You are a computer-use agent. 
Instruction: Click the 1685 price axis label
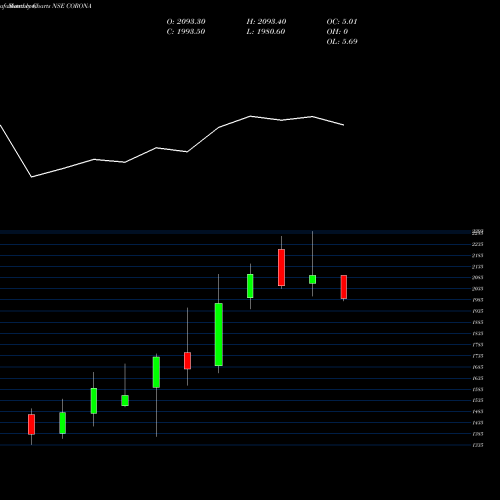pos(477,367)
